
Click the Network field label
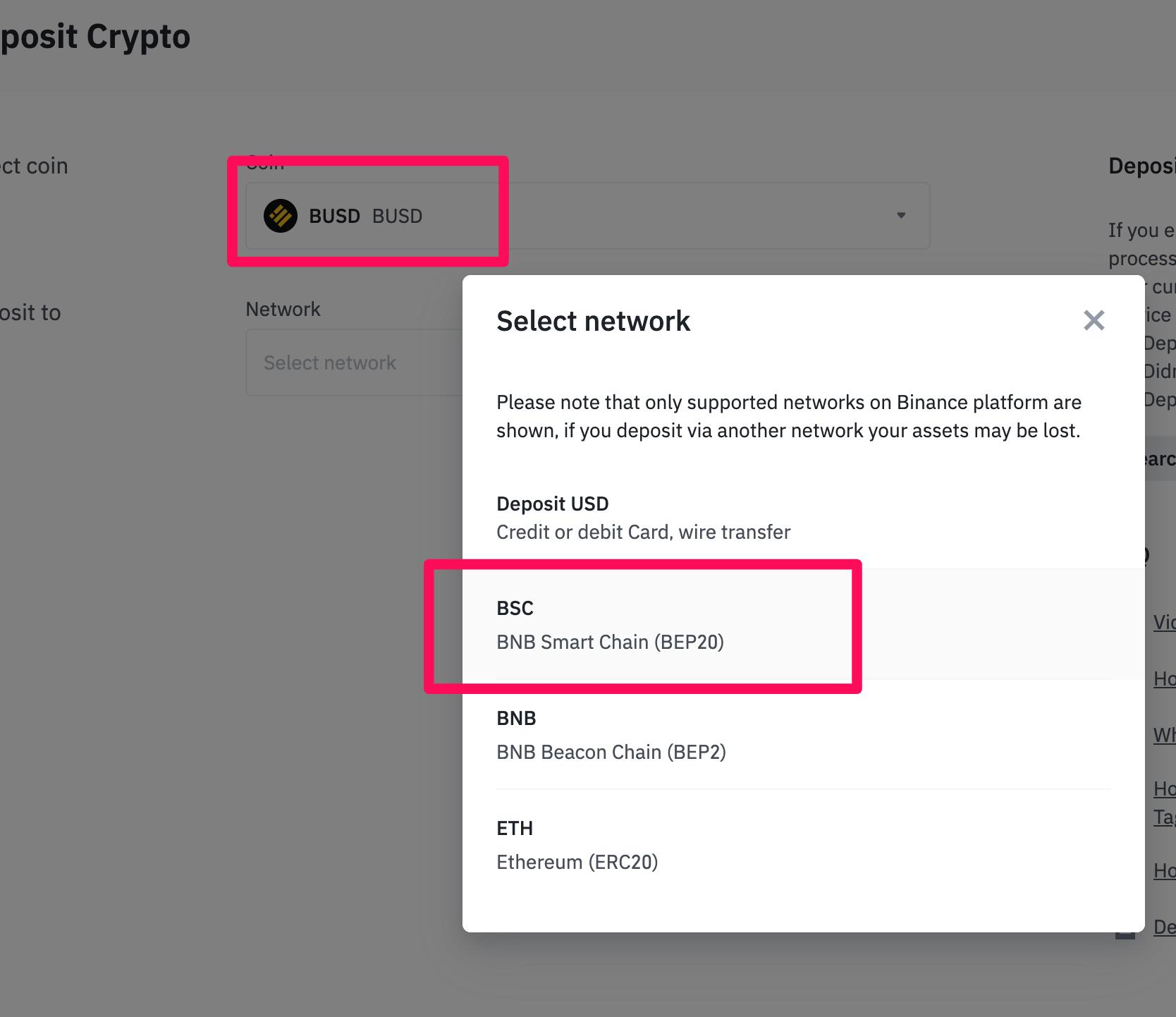[x=283, y=309]
